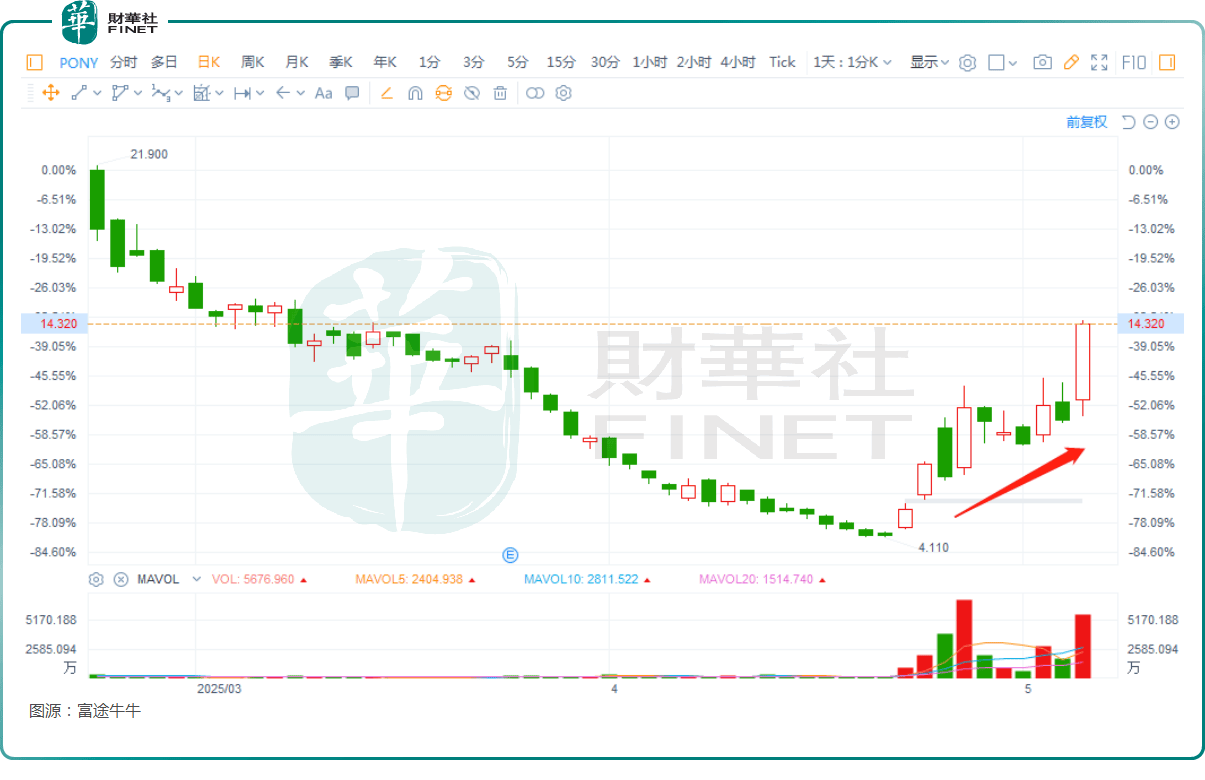Click the PONY ticker symbol
The image size is (1205, 780).
[x=79, y=62]
